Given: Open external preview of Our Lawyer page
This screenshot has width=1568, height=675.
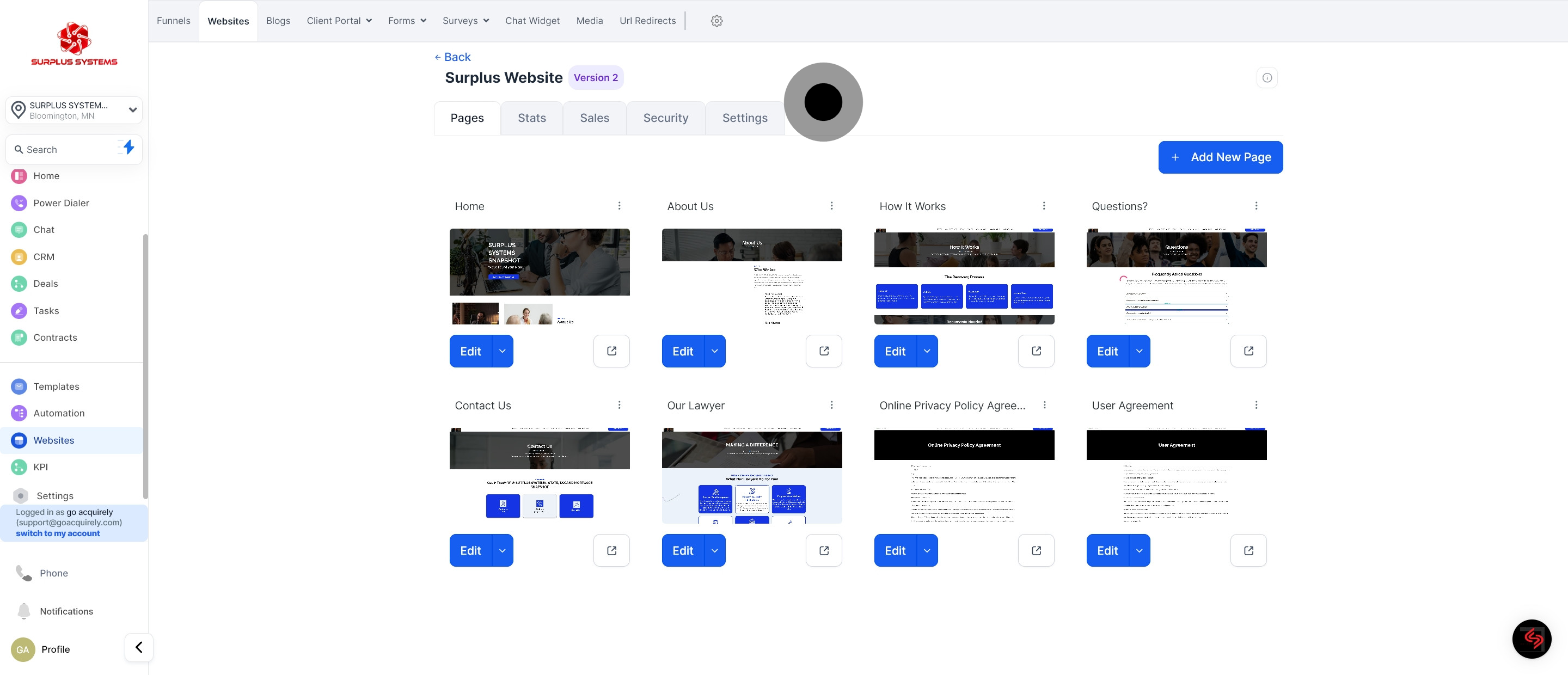Looking at the screenshot, I should [824, 550].
